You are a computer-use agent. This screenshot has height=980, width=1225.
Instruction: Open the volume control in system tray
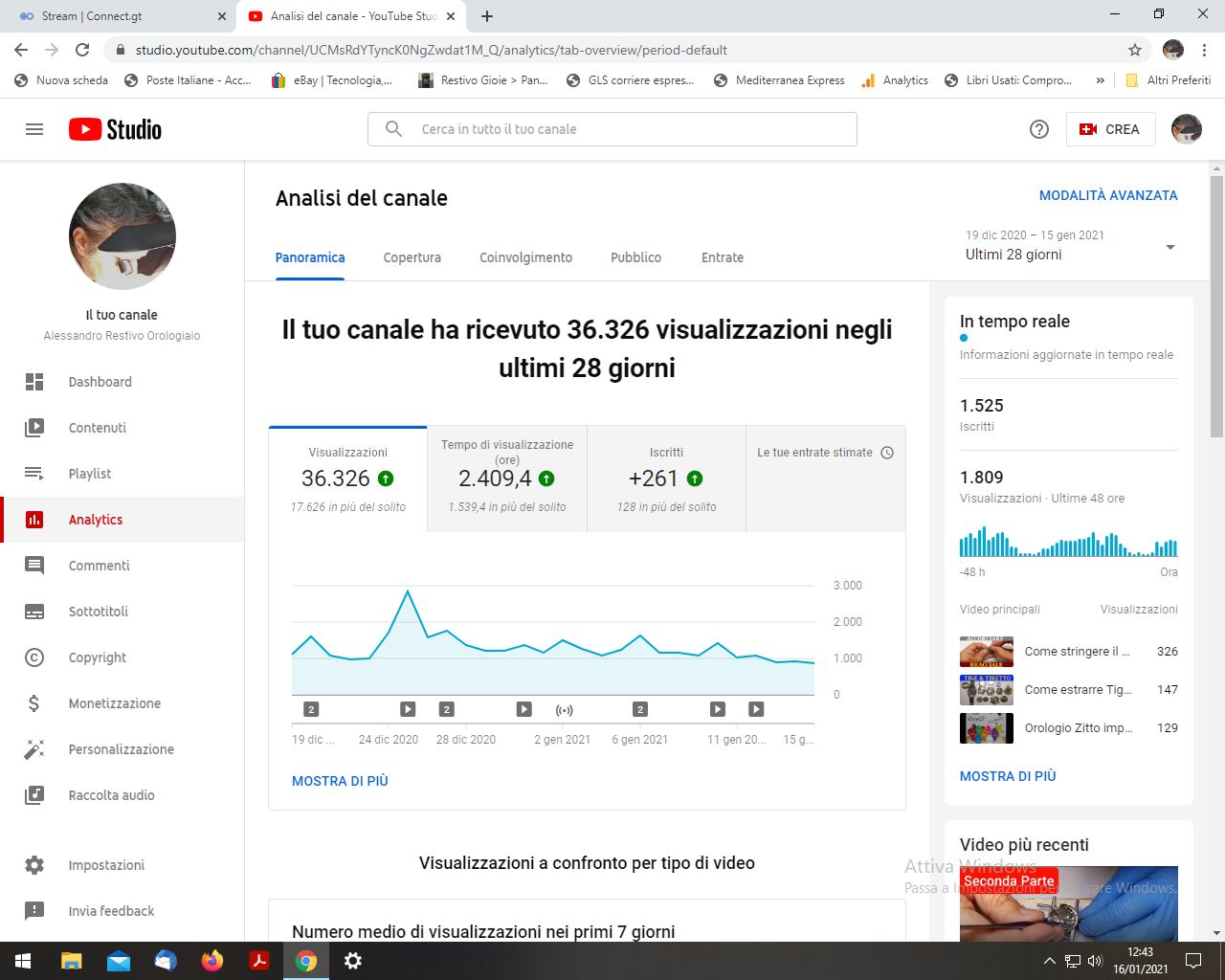point(1095,961)
